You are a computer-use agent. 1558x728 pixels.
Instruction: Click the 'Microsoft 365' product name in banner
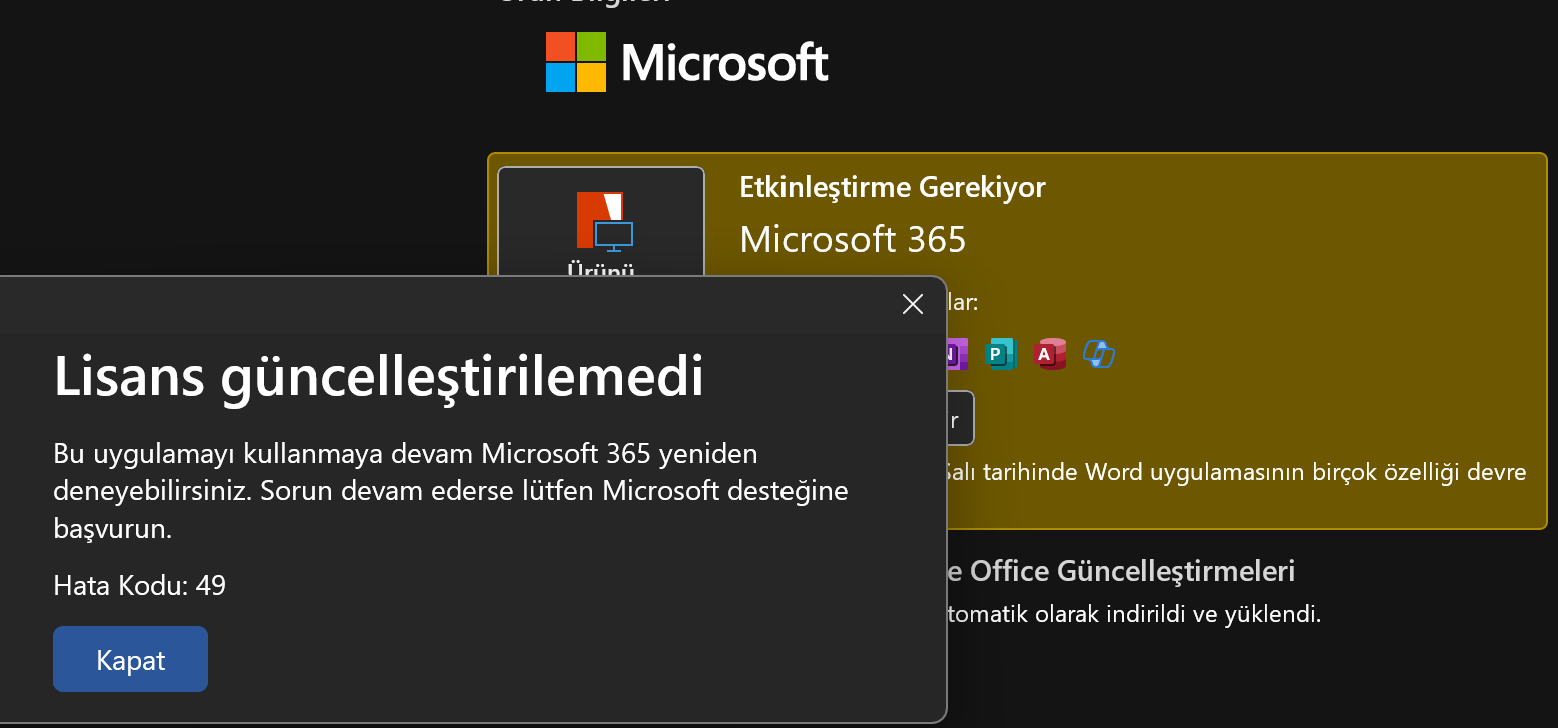point(853,239)
